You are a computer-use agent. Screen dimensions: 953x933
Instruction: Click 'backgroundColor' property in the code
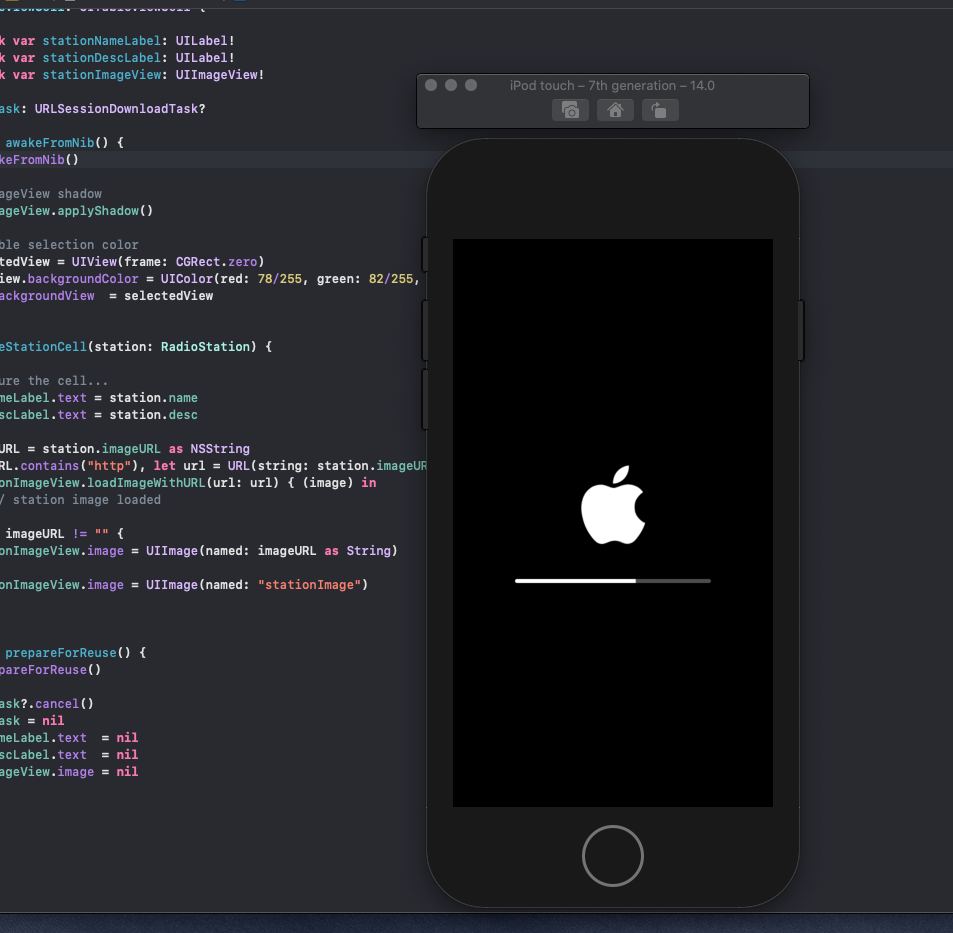coord(83,279)
